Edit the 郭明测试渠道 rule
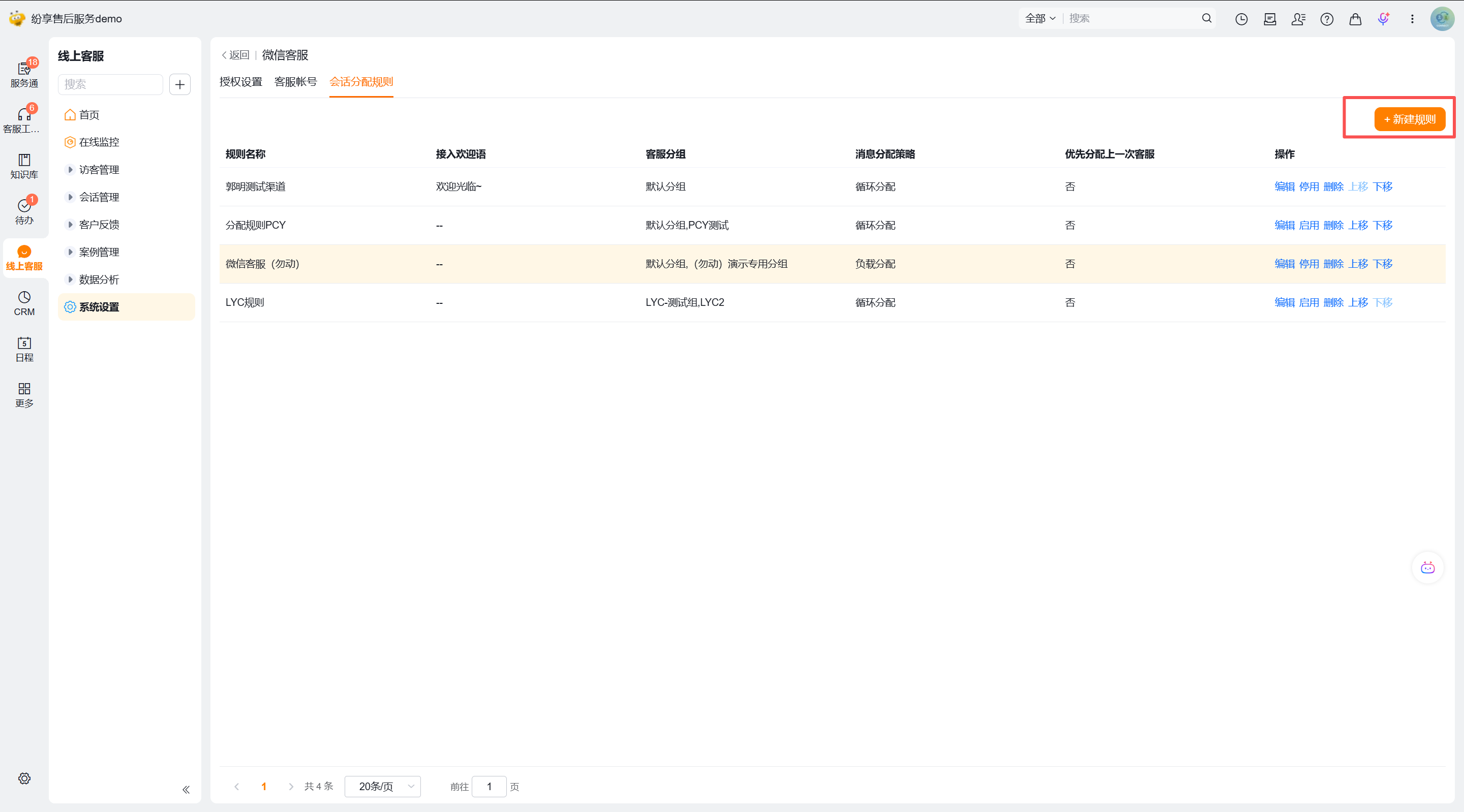The width and height of the screenshot is (1464, 812). pos(1284,186)
